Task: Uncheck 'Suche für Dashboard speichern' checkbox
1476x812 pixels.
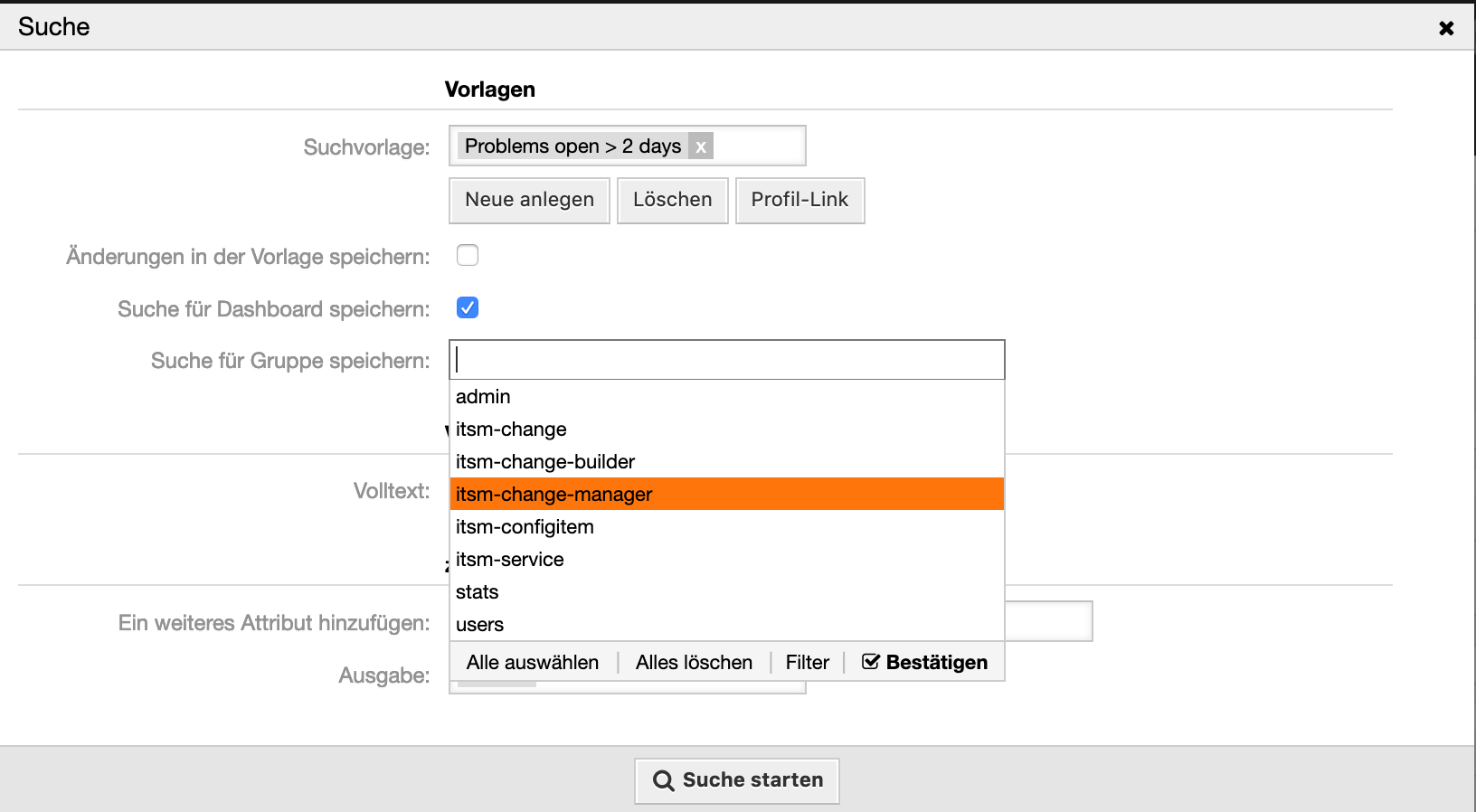Action: (x=468, y=308)
